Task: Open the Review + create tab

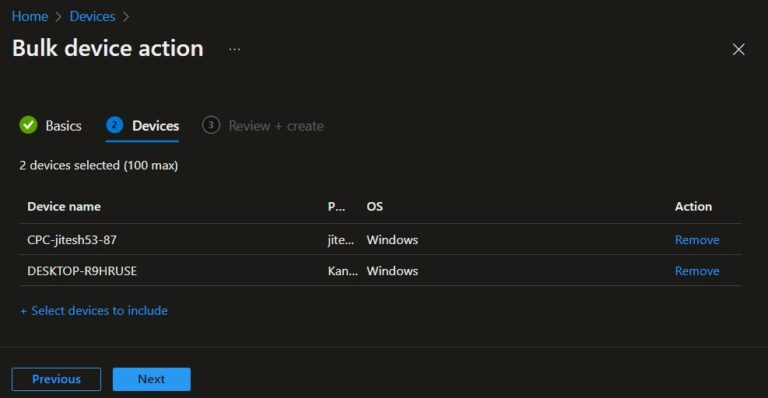Action: (263, 126)
